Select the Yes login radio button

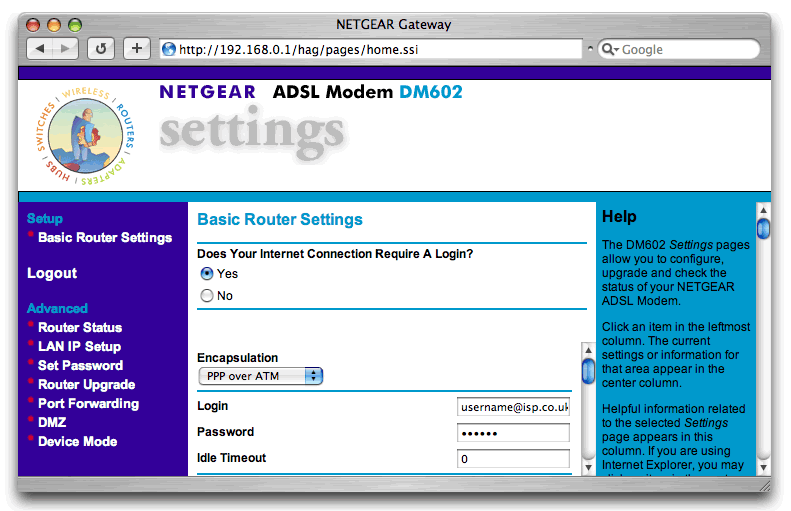coord(207,273)
